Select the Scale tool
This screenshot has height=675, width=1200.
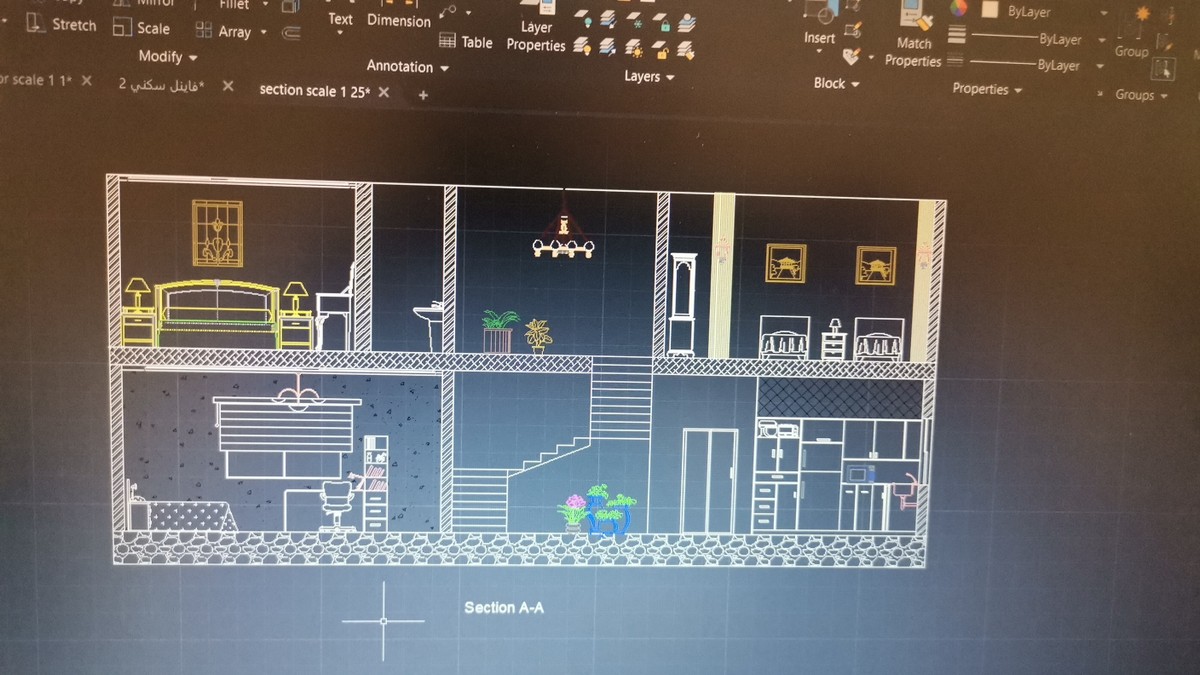142,27
